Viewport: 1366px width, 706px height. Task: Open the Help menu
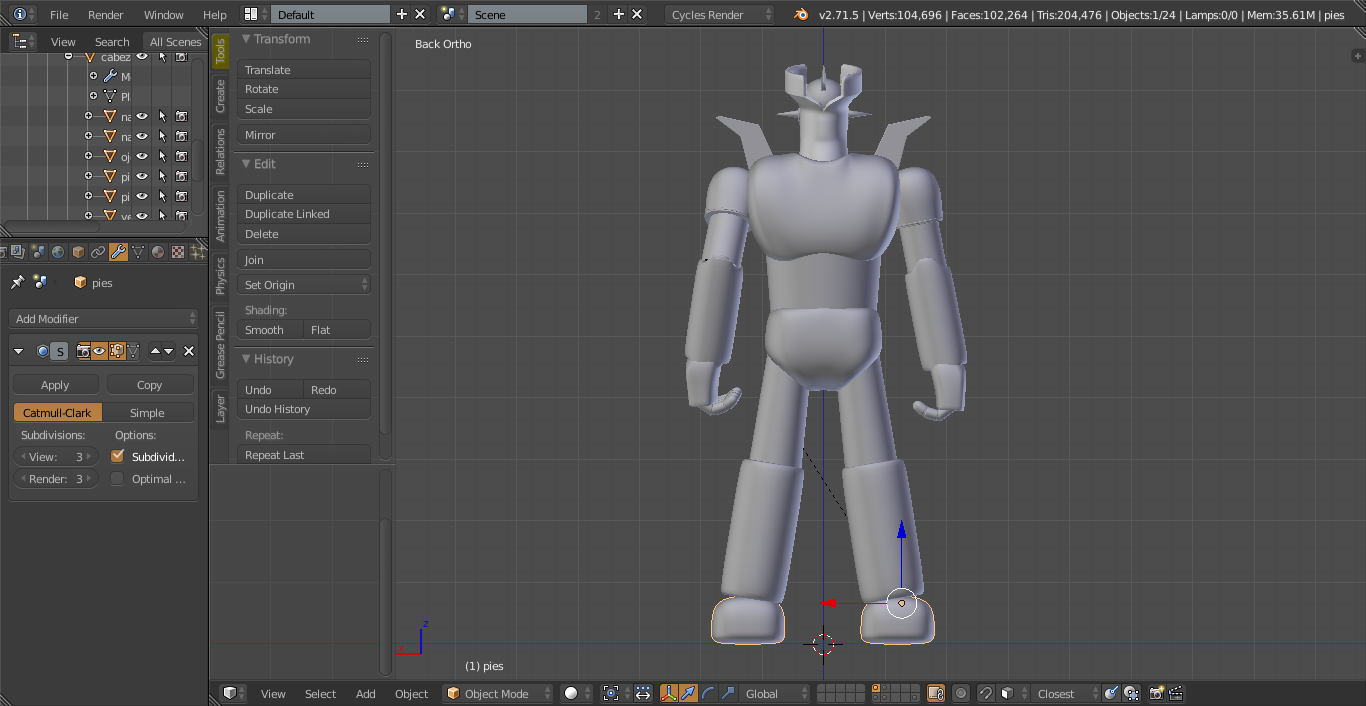[x=215, y=15]
